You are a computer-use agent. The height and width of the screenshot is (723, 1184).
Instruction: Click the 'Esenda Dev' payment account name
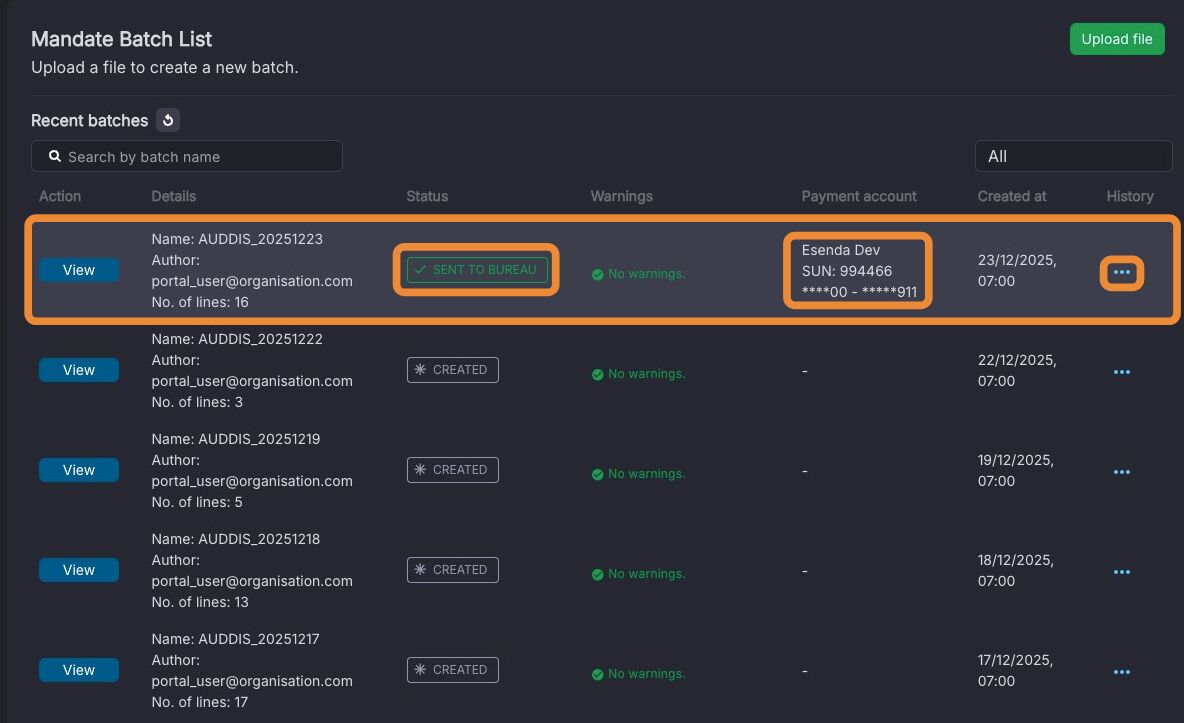tap(840, 250)
